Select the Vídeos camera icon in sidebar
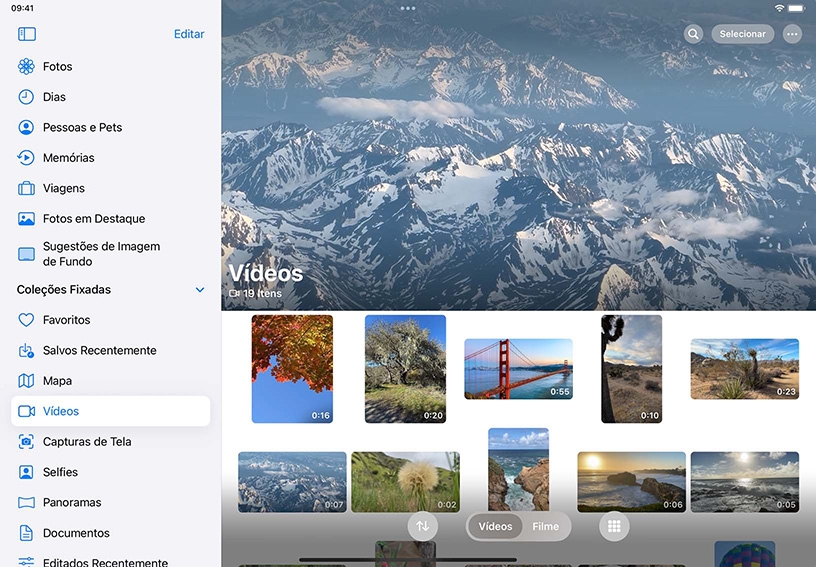 pyautogui.click(x=26, y=411)
